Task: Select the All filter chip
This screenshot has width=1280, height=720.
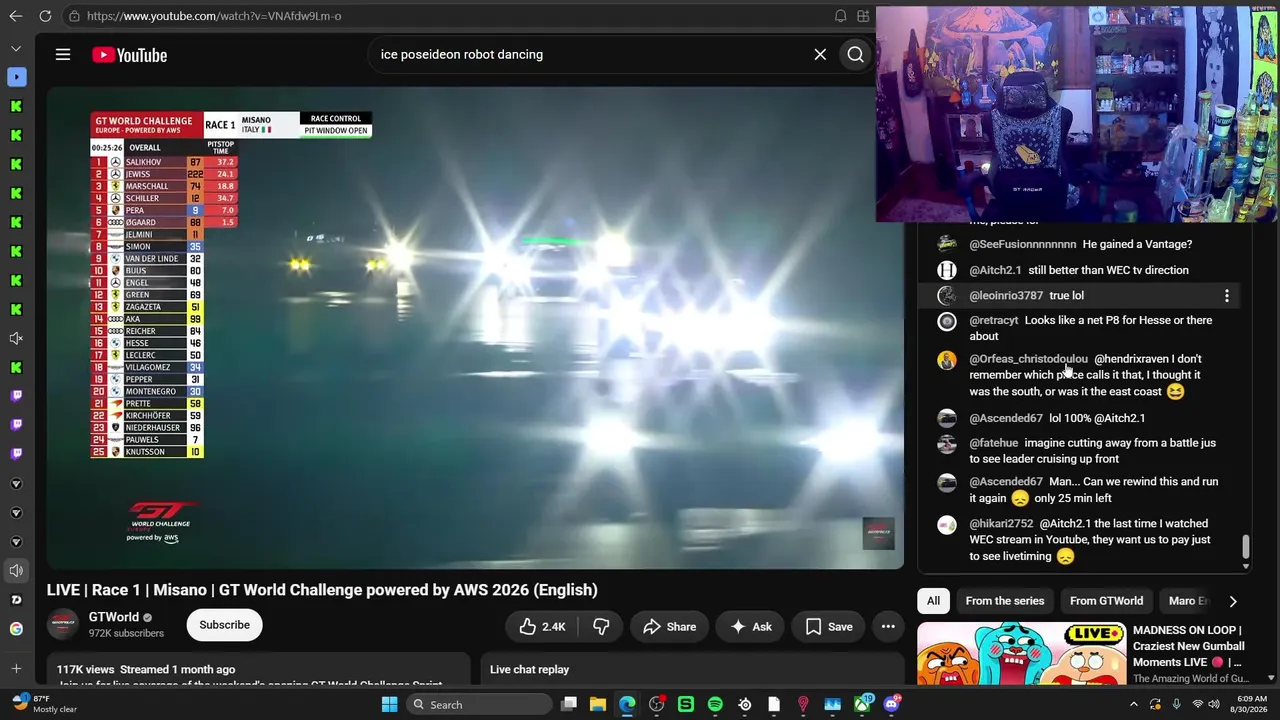Action: 933,601
